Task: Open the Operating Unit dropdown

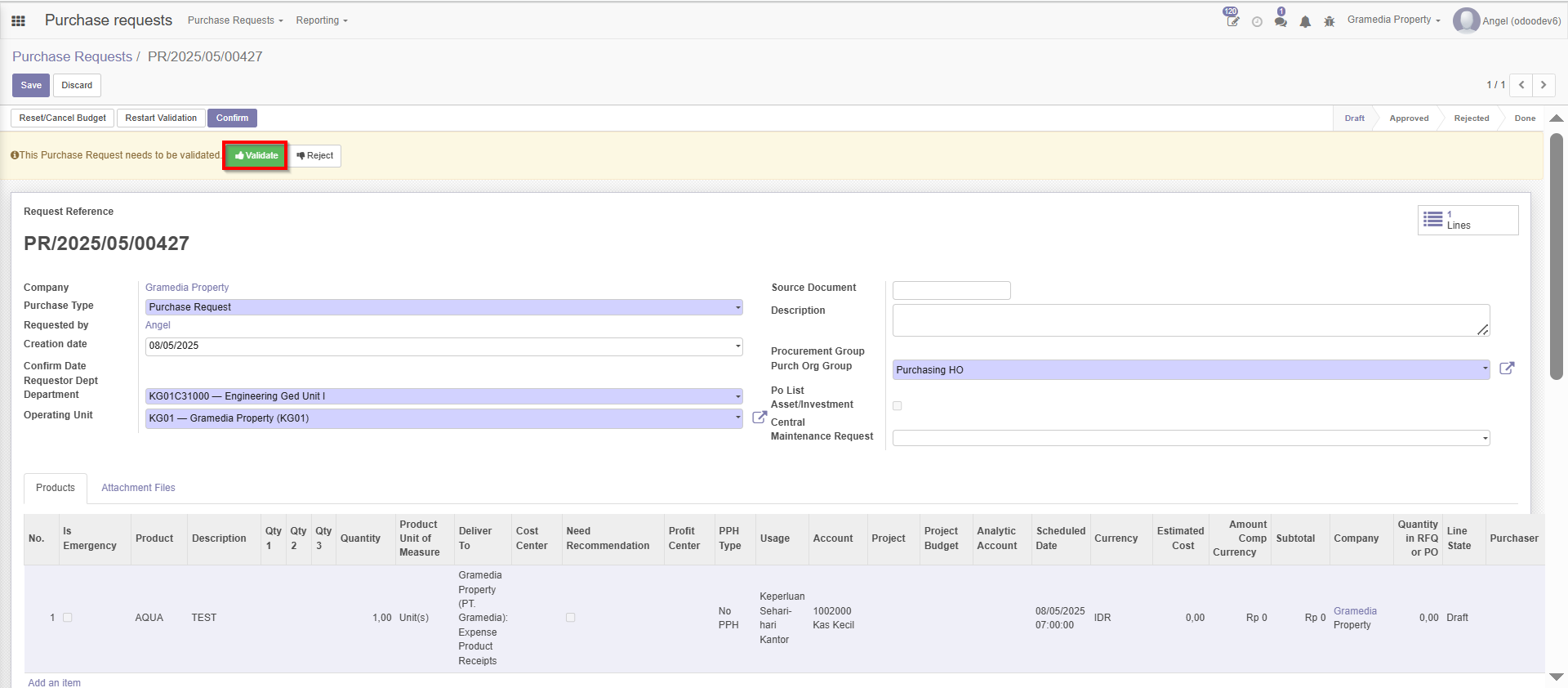Action: tap(444, 418)
